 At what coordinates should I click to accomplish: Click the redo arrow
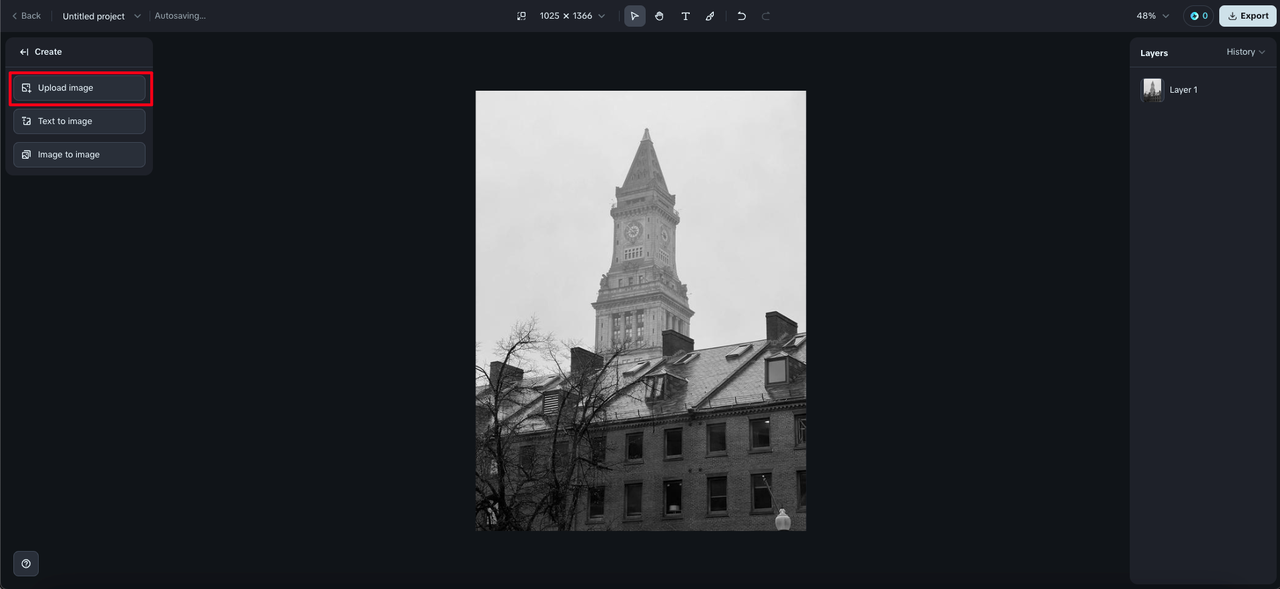[x=766, y=16]
